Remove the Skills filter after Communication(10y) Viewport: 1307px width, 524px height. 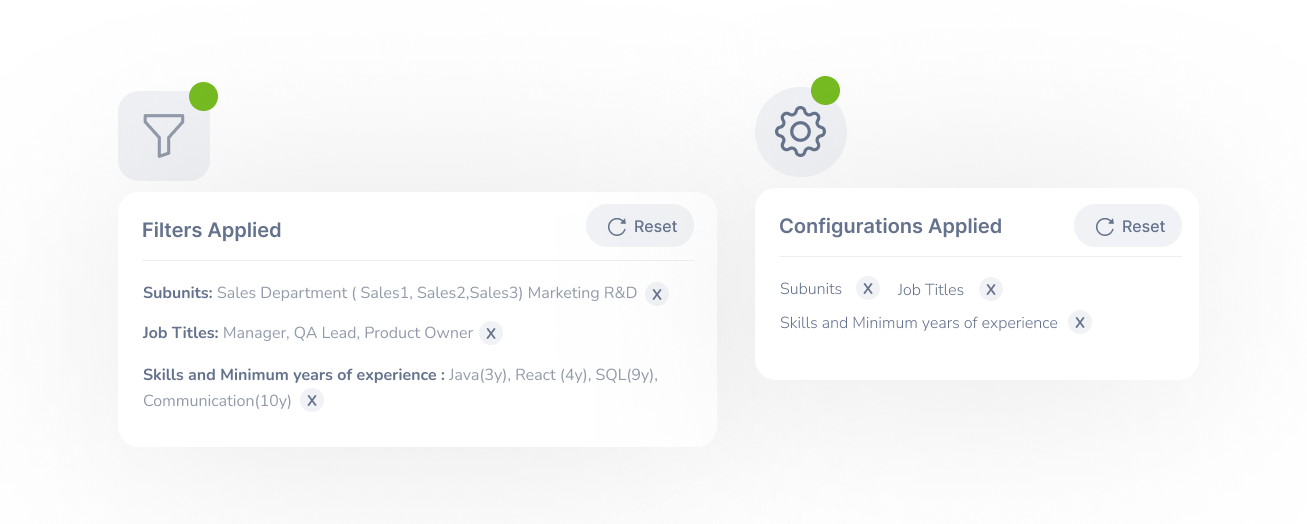click(312, 401)
